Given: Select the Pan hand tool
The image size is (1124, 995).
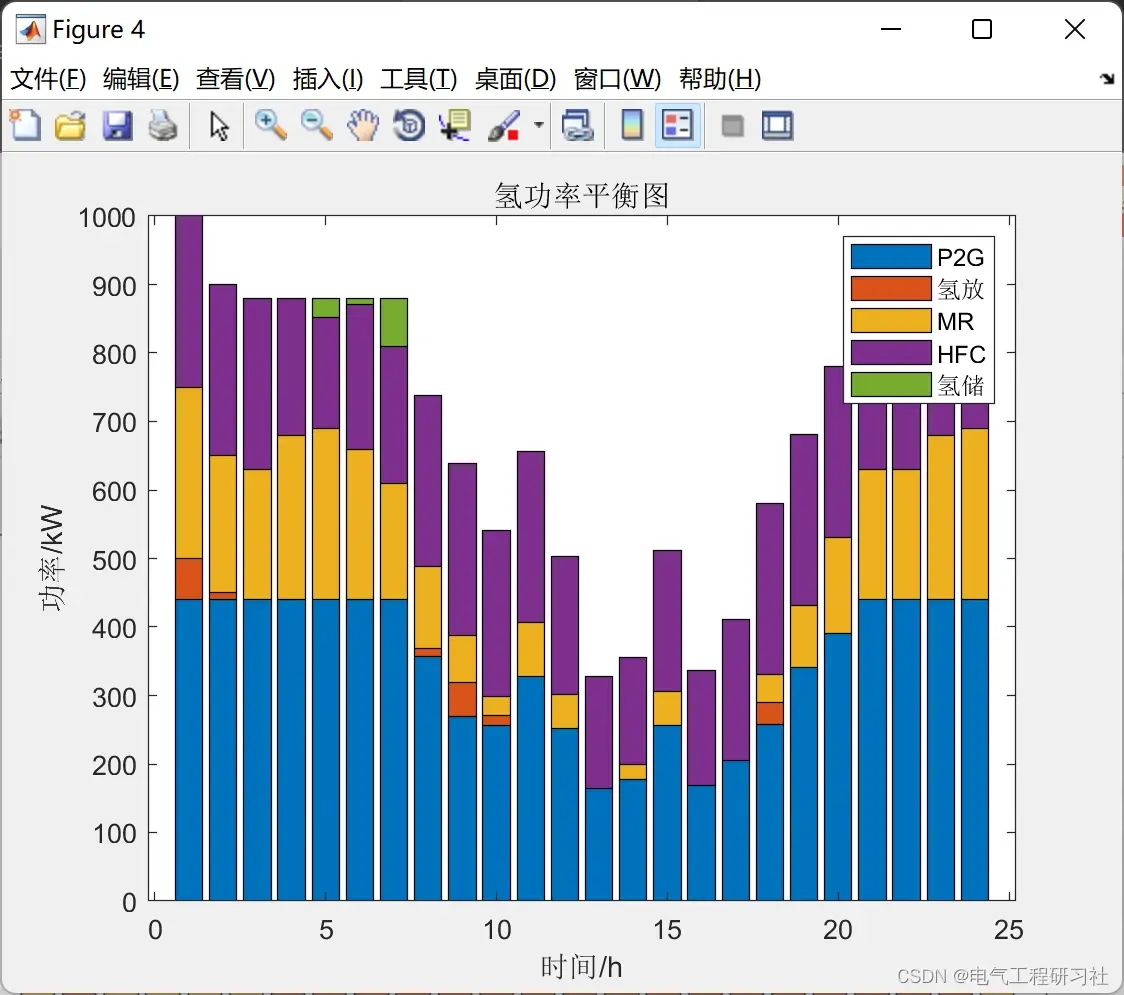Looking at the screenshot, I should [x=363, y=125].
